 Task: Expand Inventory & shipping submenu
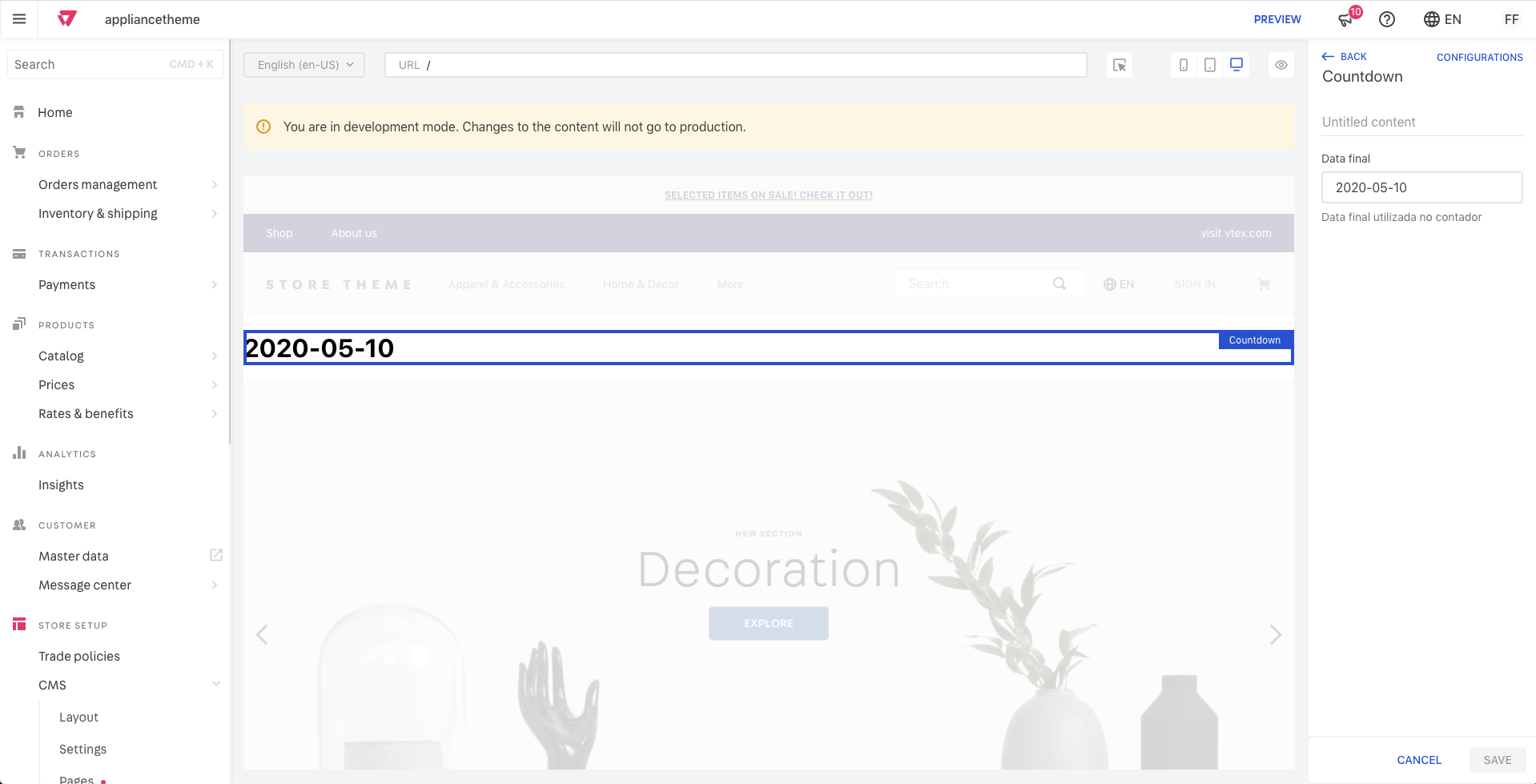215,213
